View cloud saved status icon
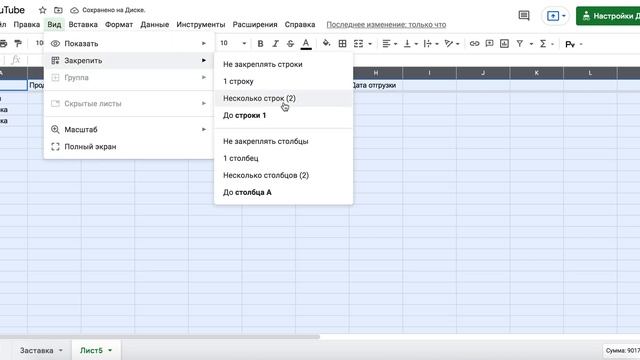 [x=74, y=10]
